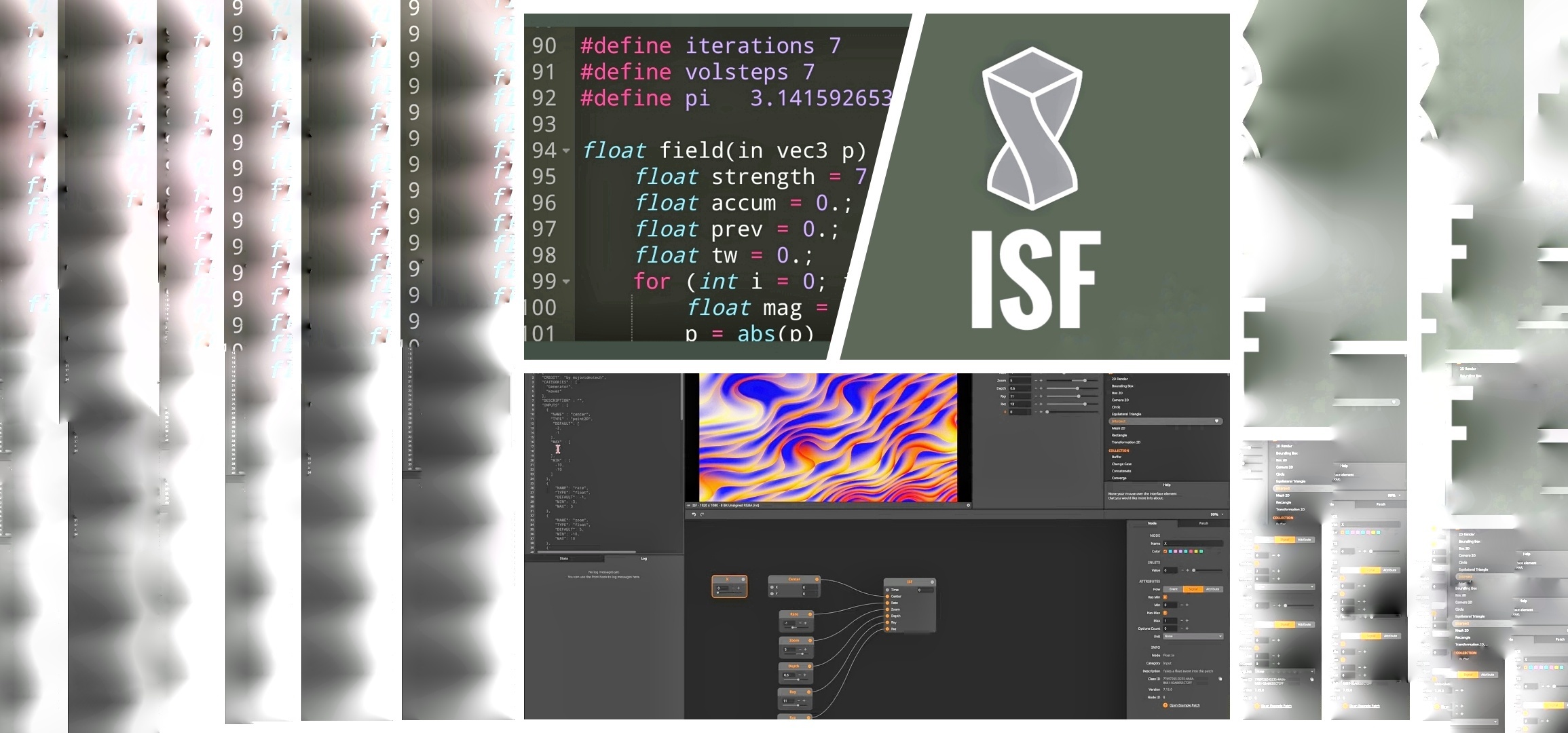This screenshot has width=1568, height=733.
Task: Click the X node title bar
Action: point(728,580)
